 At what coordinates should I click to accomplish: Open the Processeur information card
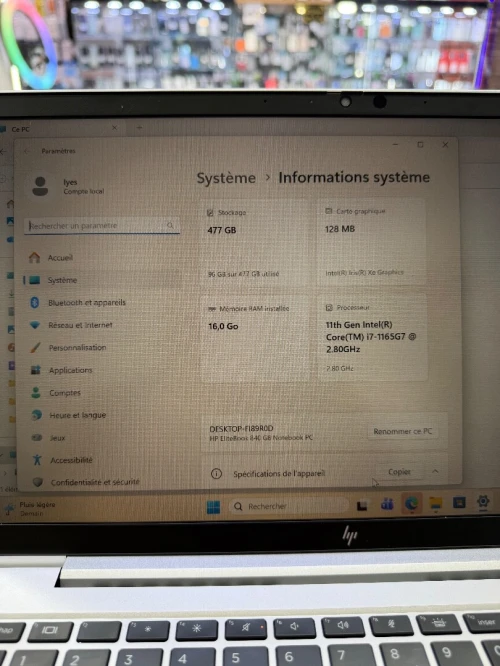(x=373, y=337)
